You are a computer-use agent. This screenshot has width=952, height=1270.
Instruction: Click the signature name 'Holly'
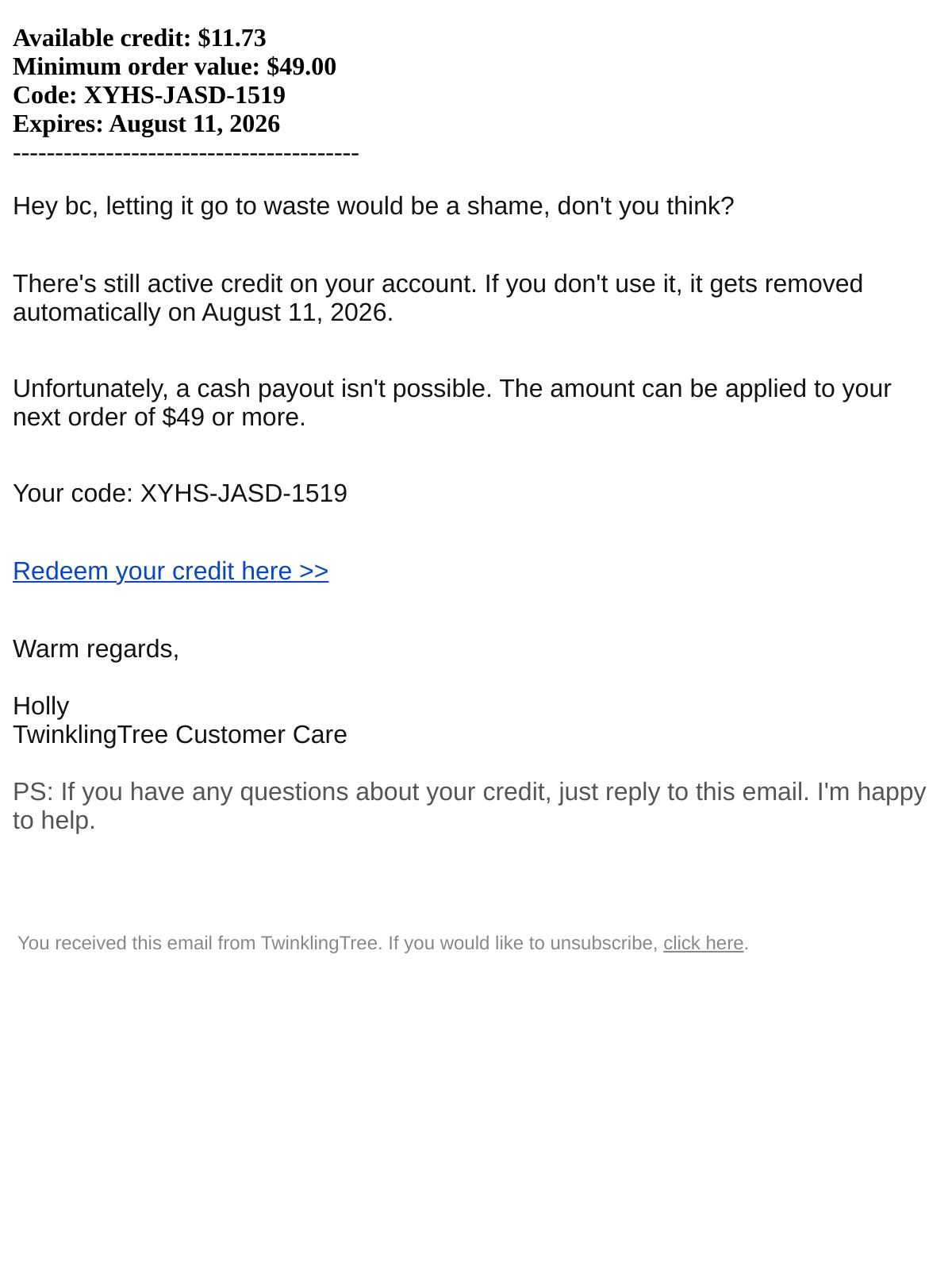coord(41,706)
